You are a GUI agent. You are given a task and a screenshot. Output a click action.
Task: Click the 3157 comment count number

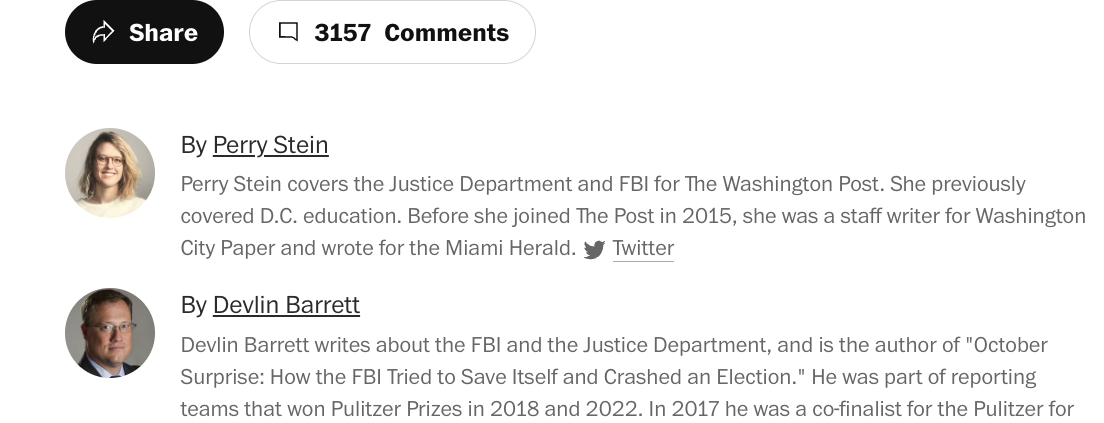click(342, 32)
